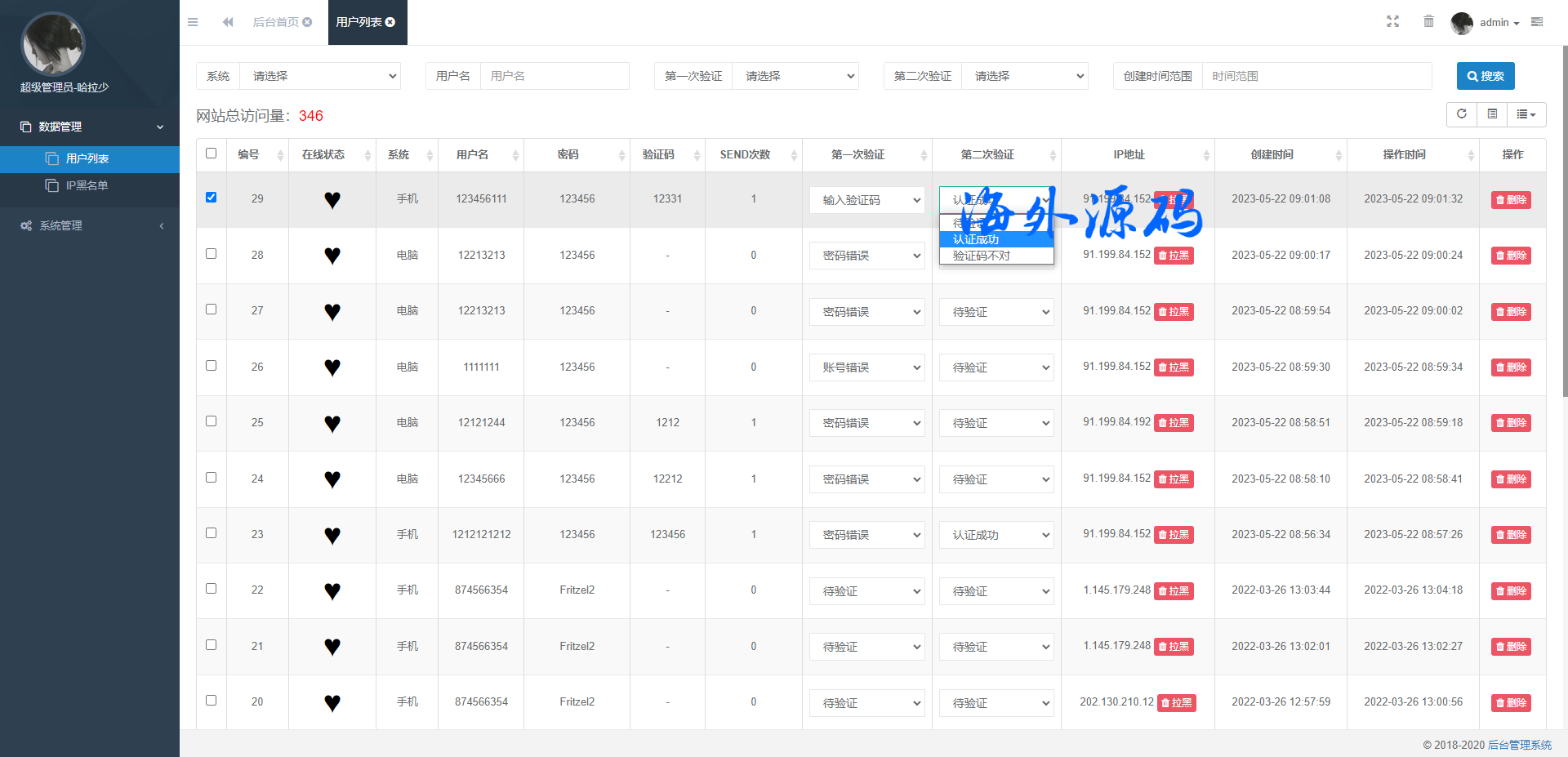Click the fullscreen toggle icon in header

pos(1392,22)
